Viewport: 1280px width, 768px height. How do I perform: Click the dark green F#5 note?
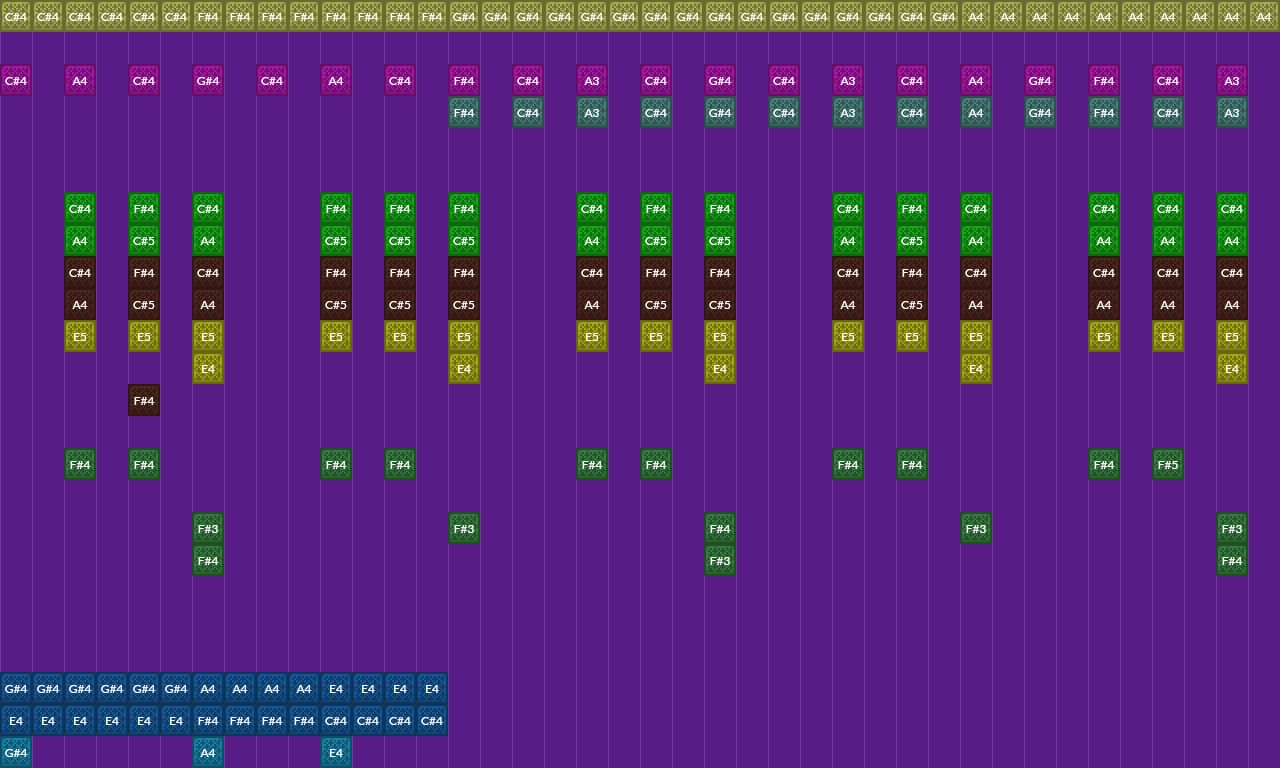click(1168, 465)
